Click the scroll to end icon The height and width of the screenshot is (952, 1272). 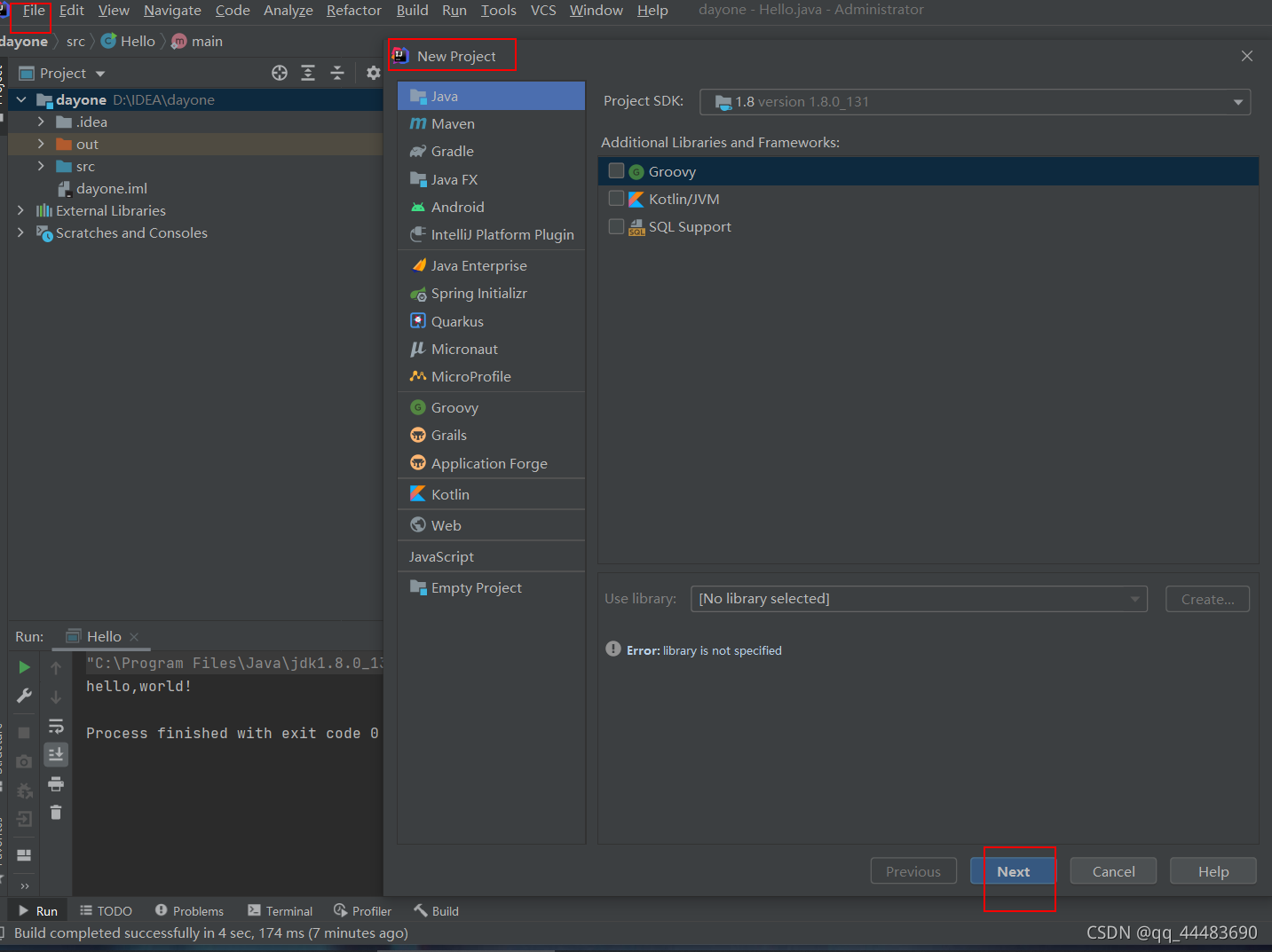click(56, 755)
